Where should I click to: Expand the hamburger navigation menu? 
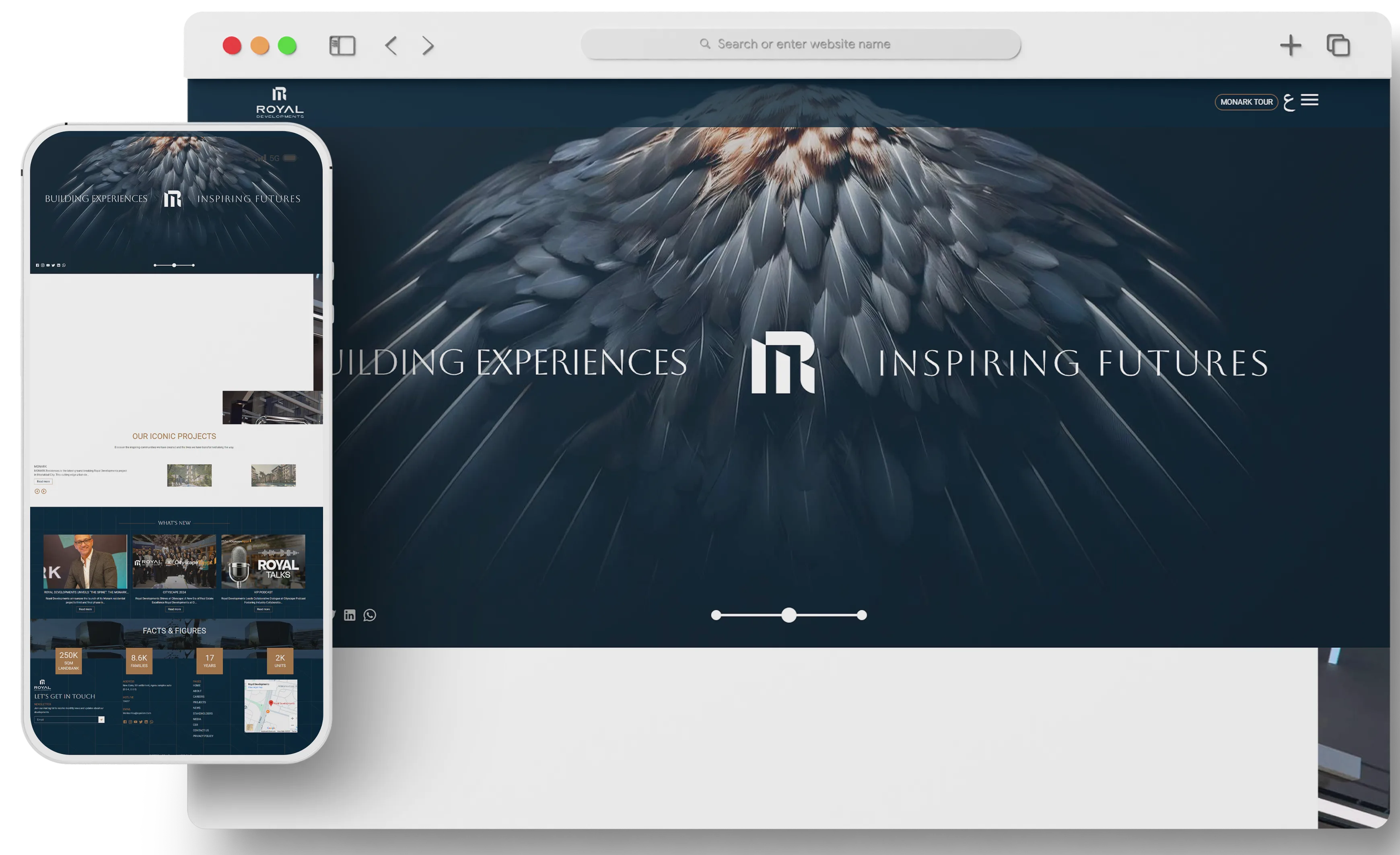click(x=1309, y=100)
